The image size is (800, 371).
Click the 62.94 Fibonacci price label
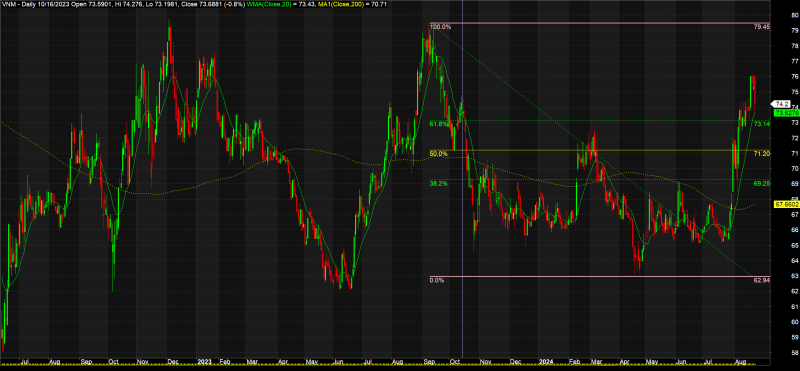(761, 280)
